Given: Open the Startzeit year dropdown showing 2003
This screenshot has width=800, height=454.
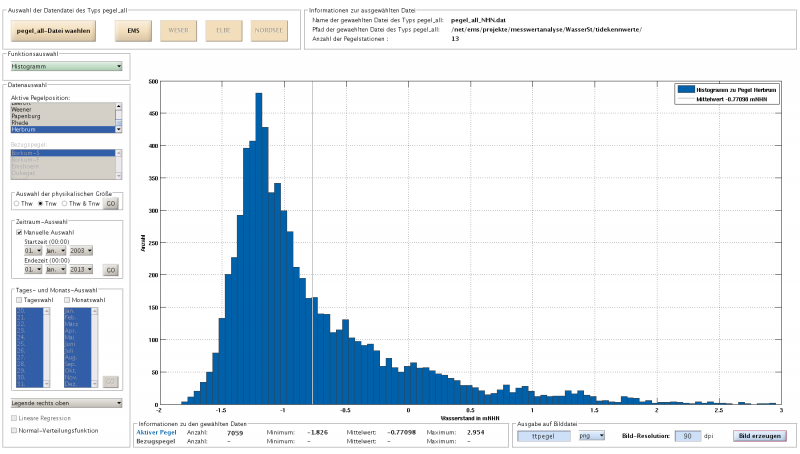Looking at the screenshot, I should (81, 250).
